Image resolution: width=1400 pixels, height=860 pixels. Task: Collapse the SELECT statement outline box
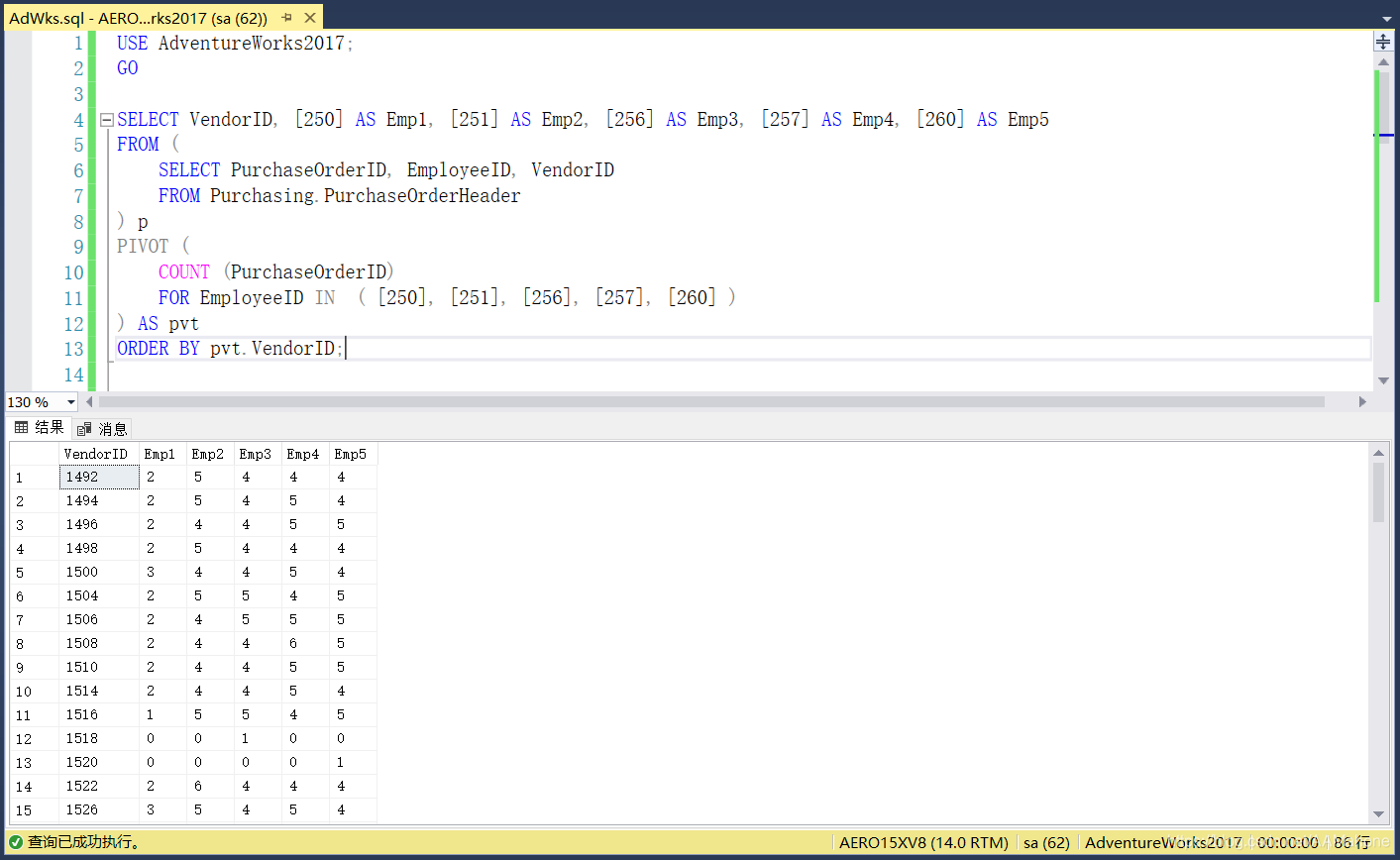(107, 120)
